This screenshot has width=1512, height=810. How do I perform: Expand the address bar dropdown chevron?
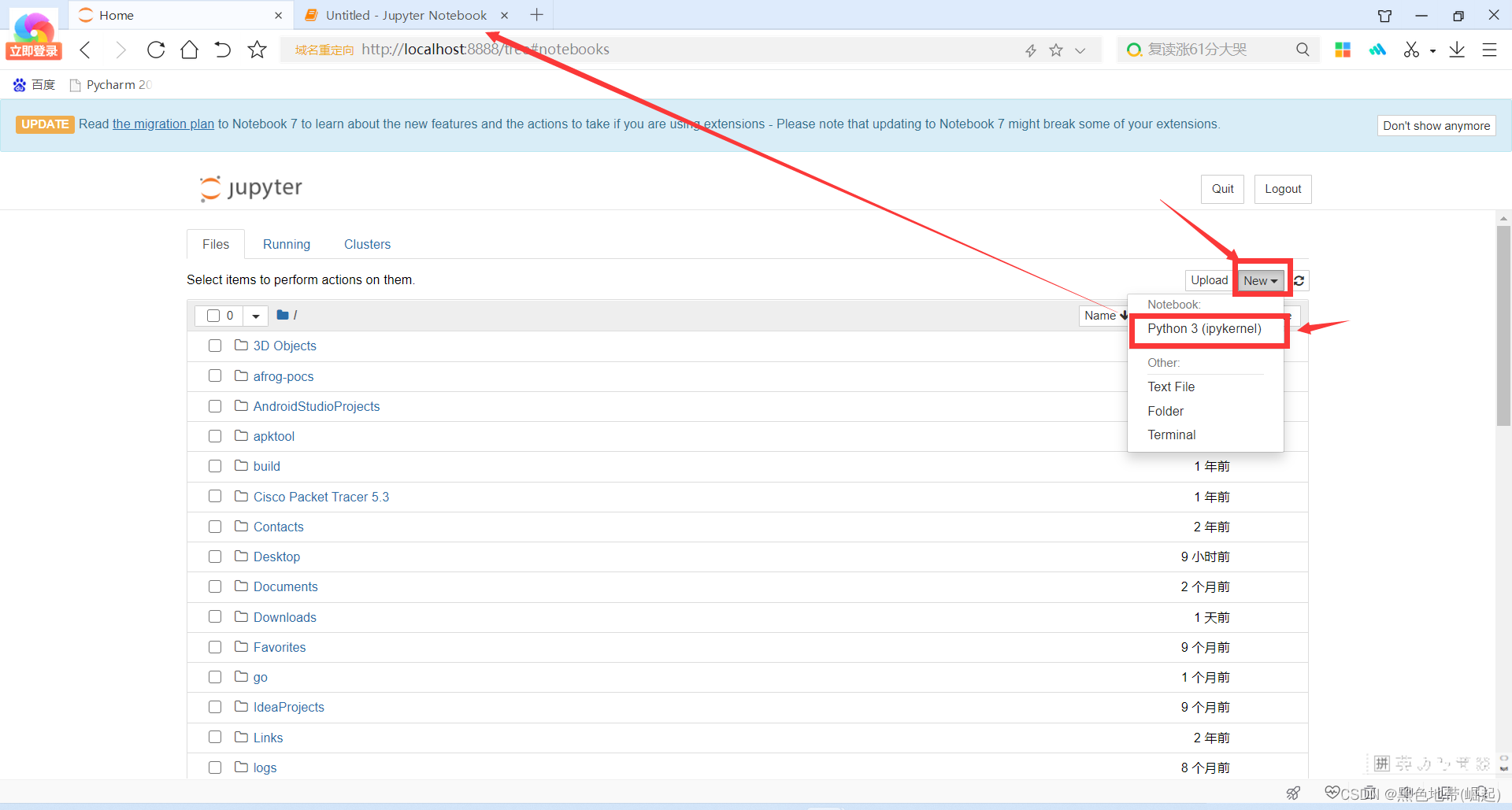[1080, 50]
